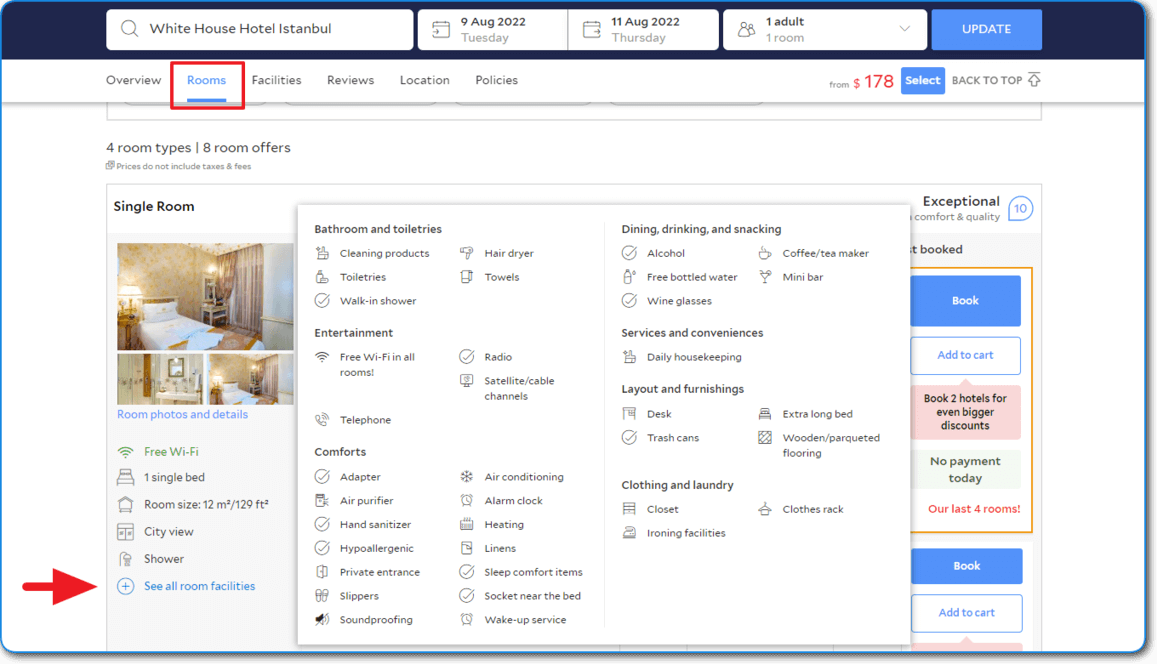This screenshot has height=664, width=1157.
Task: Click the Cleaning products icon
Action: pyautogui.click(x=322, y=253)
